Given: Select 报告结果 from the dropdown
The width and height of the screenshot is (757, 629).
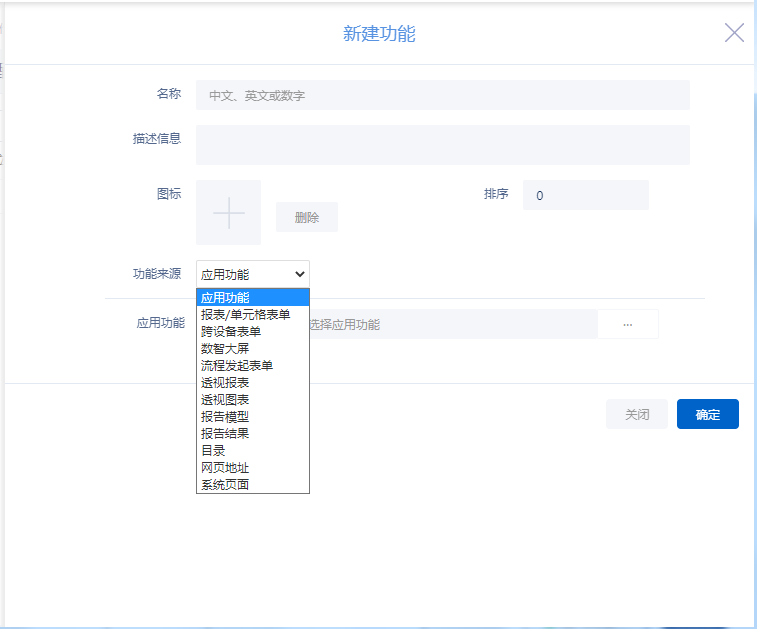Looking at the screenshot, I should click(x=253, y=433).
